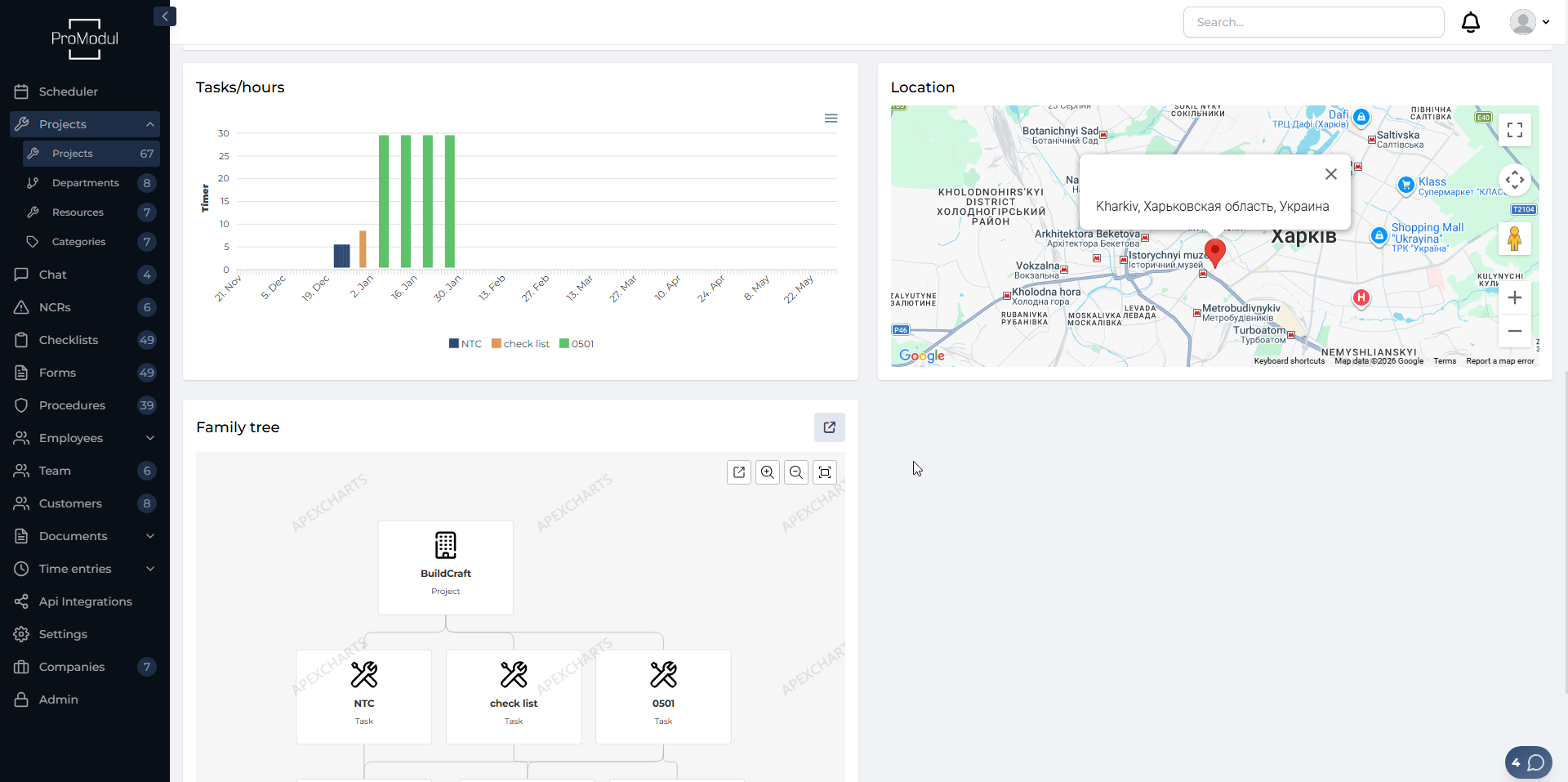This screenshot has height=782, width=1568.
Task: Zoom out on the family tree chart
Action: (795, 472)
